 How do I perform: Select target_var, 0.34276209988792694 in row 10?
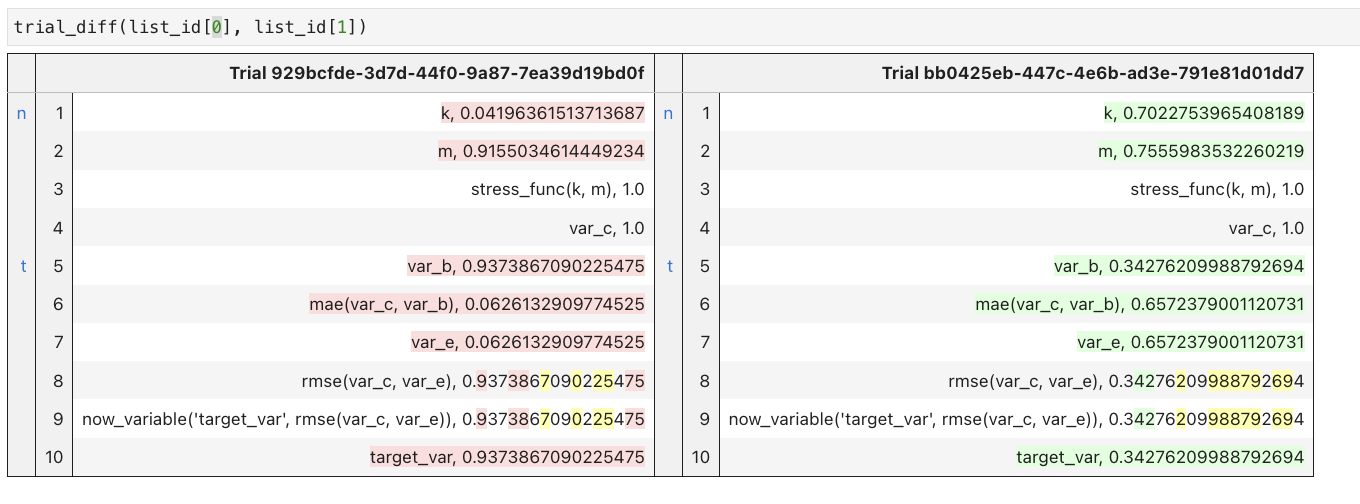[x=1160, y=457]
